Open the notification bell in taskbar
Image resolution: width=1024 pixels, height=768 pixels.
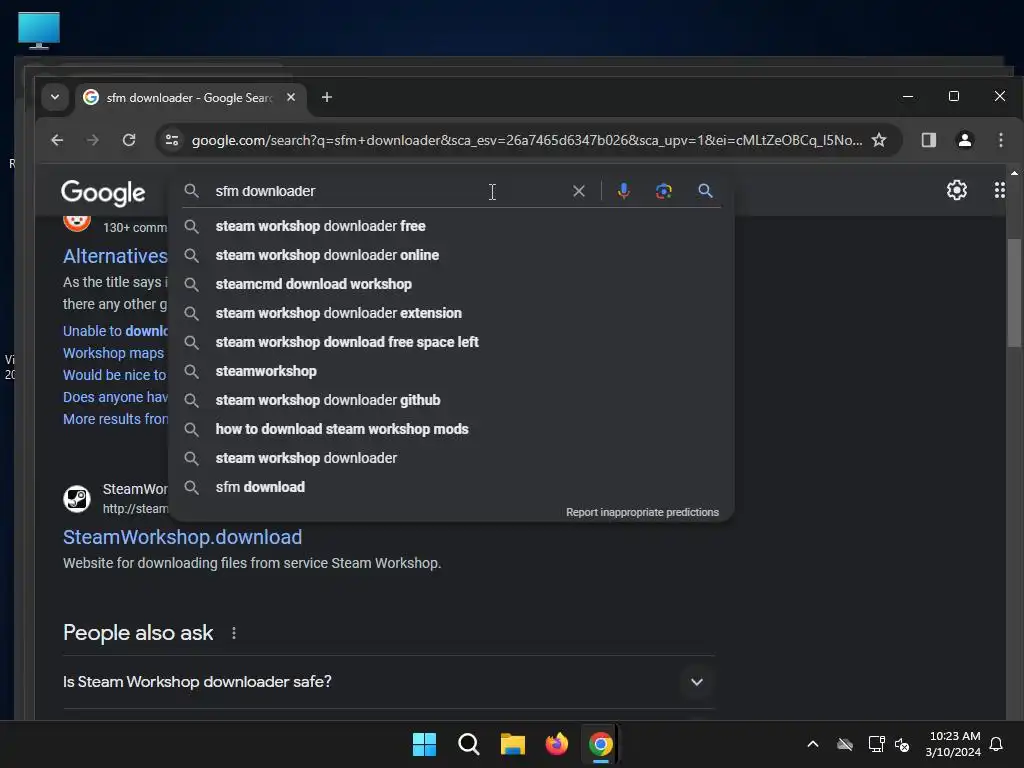[x=996, y=744]
